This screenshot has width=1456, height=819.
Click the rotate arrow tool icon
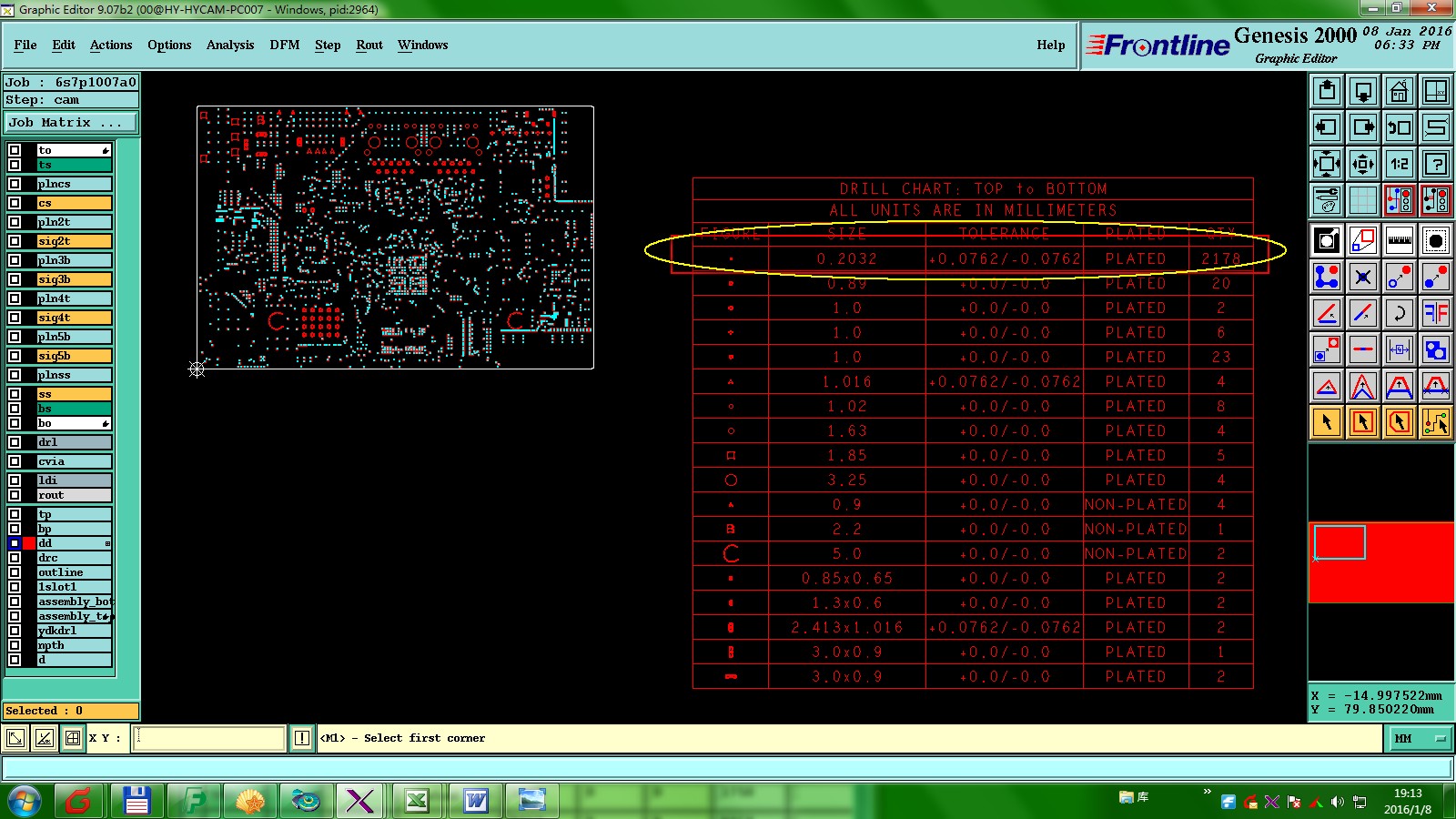pyautogui.click(x=1400, y=313)
